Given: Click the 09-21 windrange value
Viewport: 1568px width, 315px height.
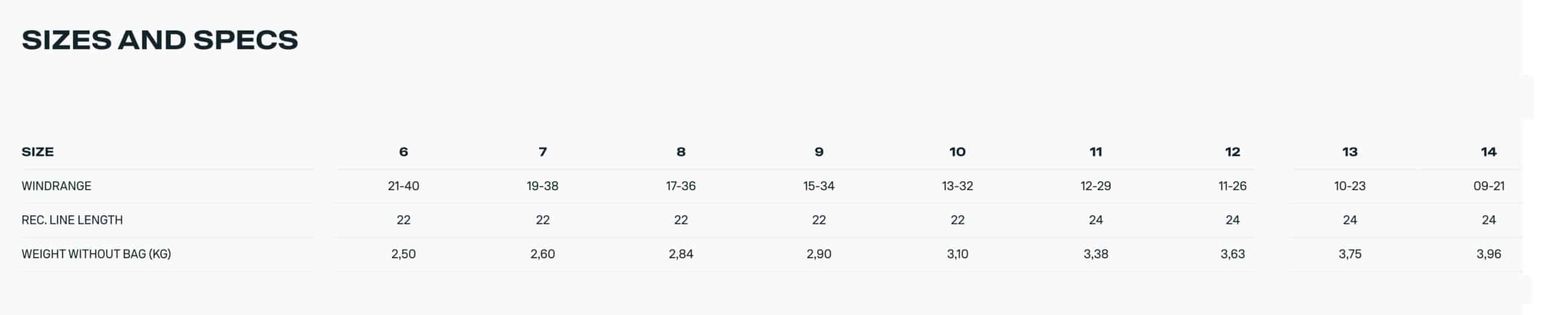Looking at the screenshot, I should coord(1488,186).
